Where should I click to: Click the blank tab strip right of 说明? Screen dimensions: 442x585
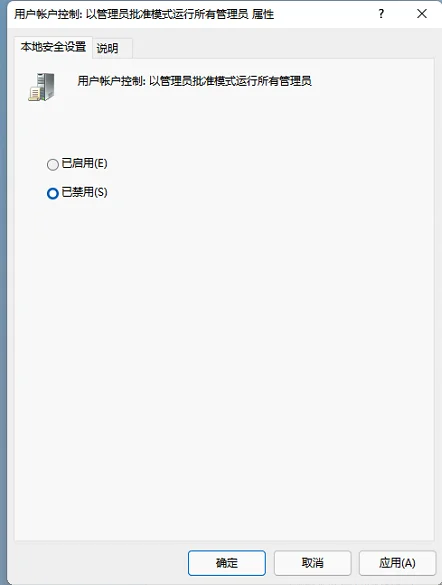tap(283, 48)
